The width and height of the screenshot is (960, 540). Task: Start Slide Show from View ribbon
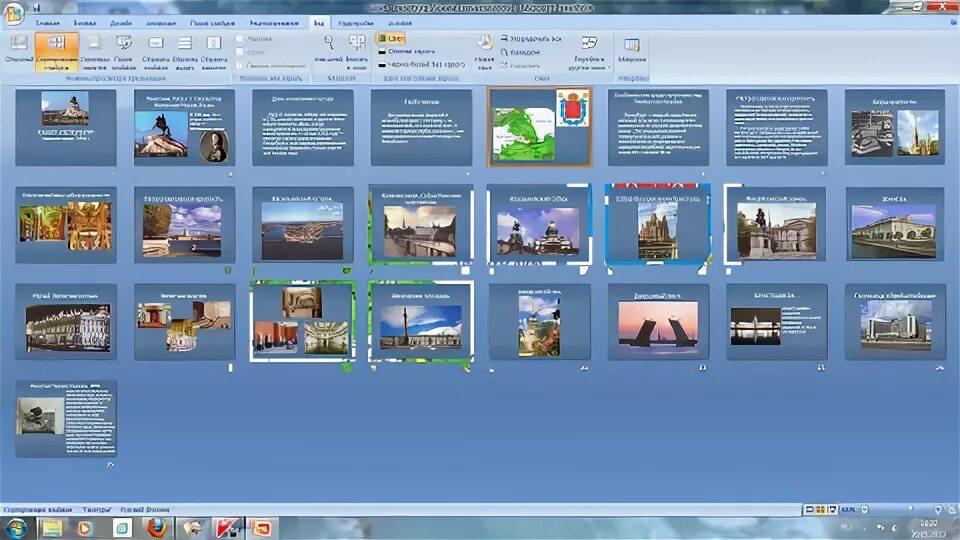(x=124, y=51)
